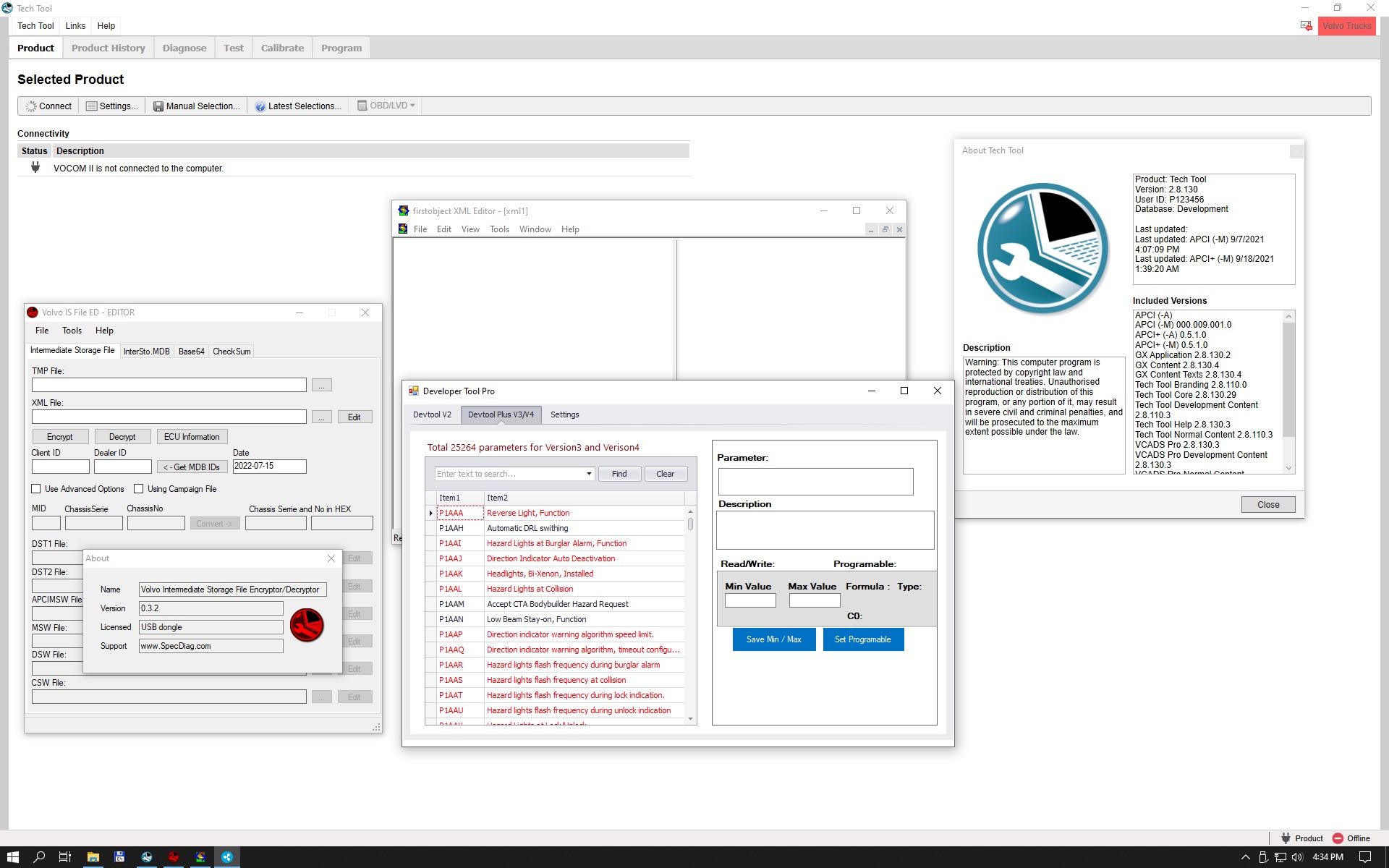Select the P1AAA row indicator arrow
The image size is (1389, 868).
coord(430,513)
